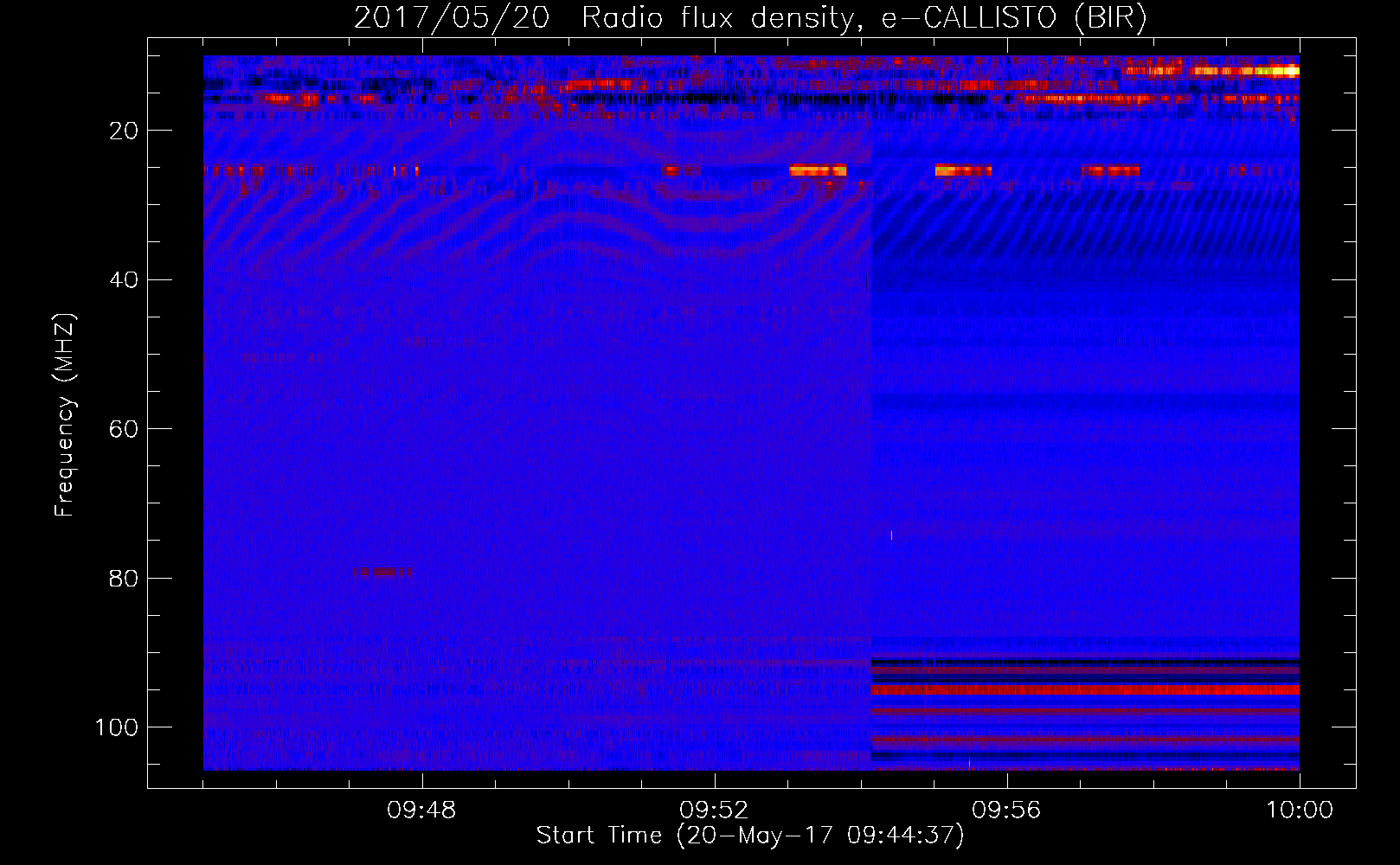Click the plot title "2017/05/20 Radio flux density, e-CALLISTO (BIR)"

(750, 17)
